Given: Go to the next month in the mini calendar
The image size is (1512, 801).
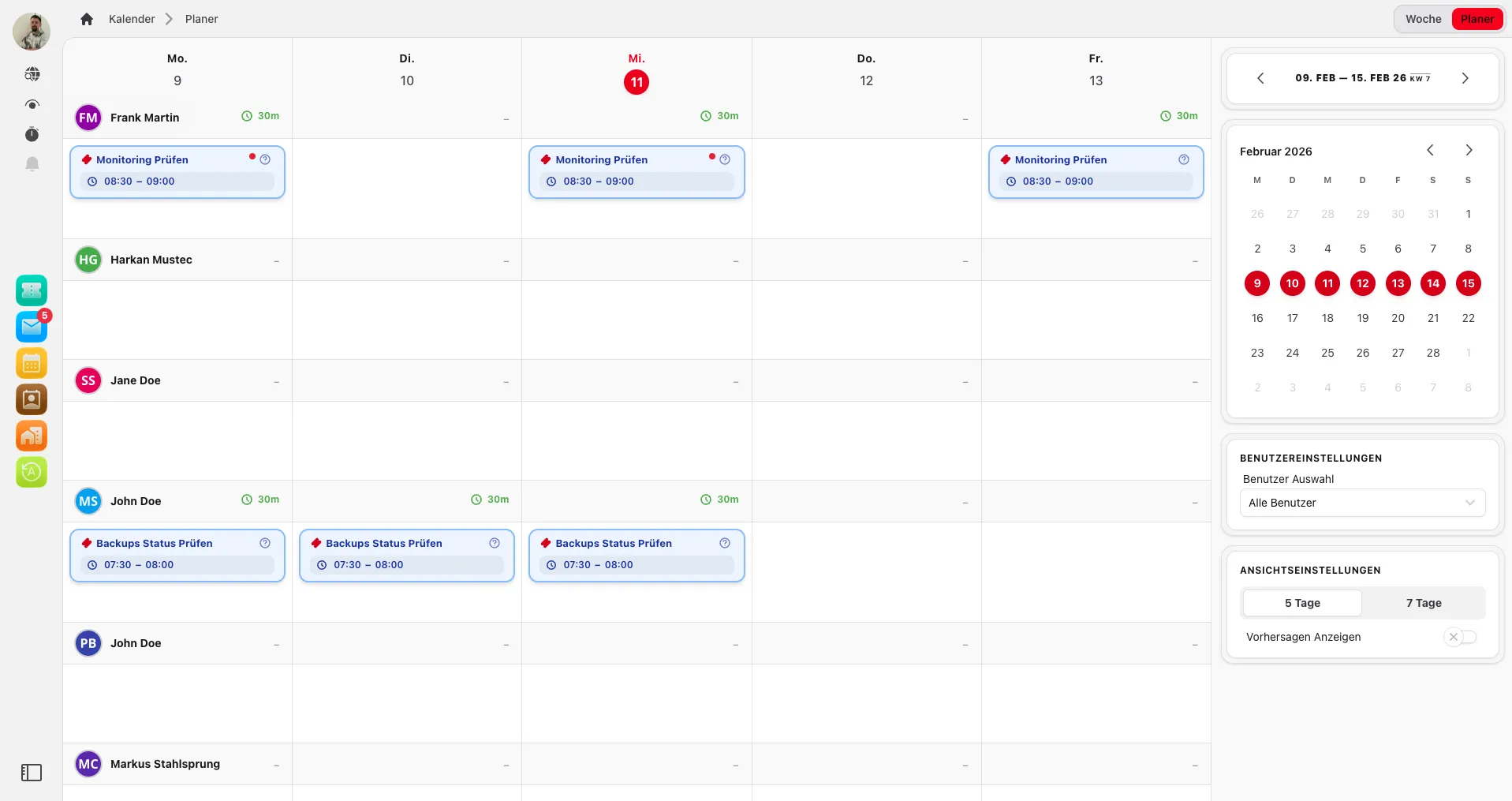Looking at the screenshot, I should [1468, 150].
